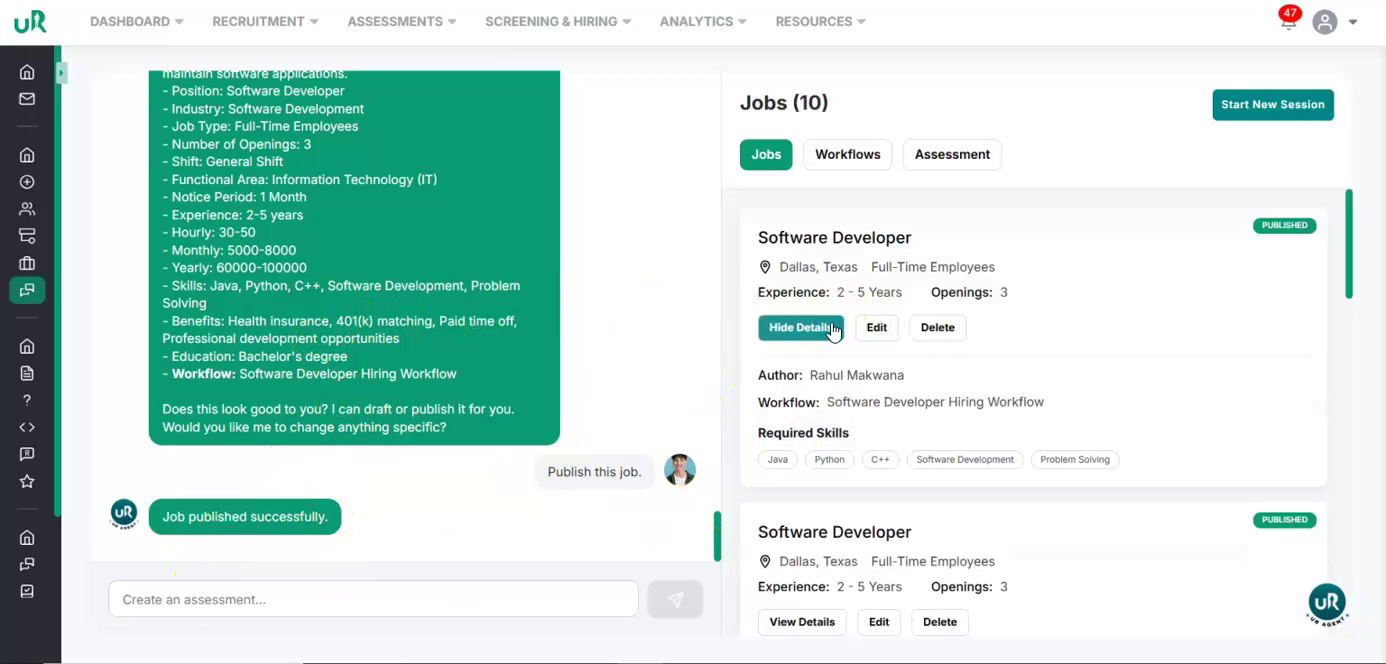Viewport: 1386px width, 664px height.
Task: Open the floating UR Agent chat icon
Action: click(1327, 604)
